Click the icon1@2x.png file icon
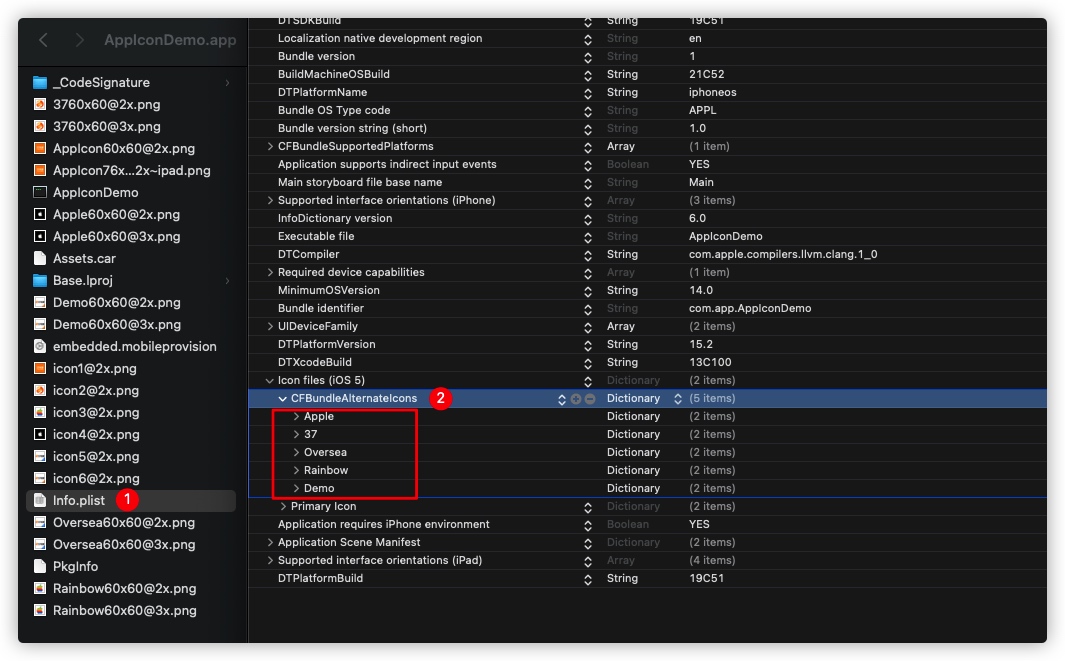Viewport: 1065px width, 661px height. [x=40, y=369]
